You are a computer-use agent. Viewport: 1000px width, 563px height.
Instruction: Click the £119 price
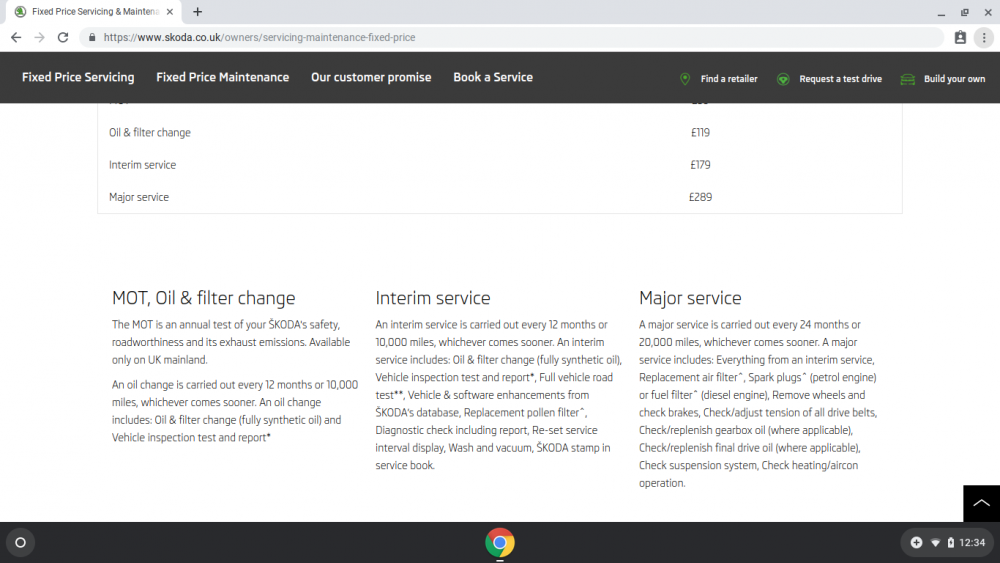coord(700,133)
